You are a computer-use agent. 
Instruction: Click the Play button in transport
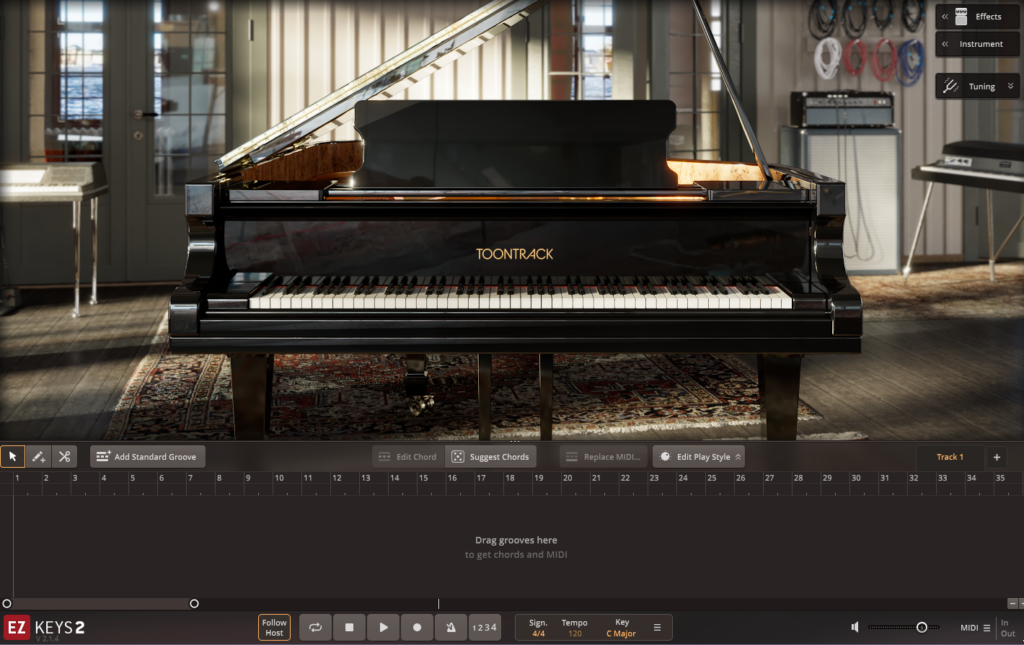pyautogui.click(x=383, y=627)
